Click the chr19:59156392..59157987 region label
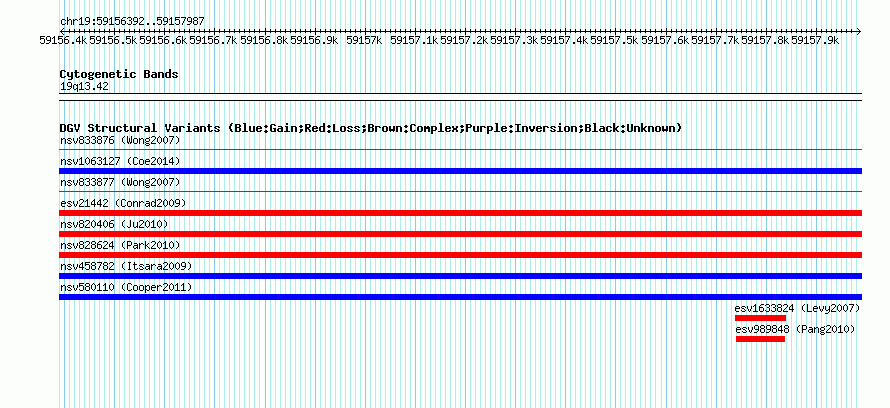The width and height of the screenshot is (890, 408). click(132, 21)
